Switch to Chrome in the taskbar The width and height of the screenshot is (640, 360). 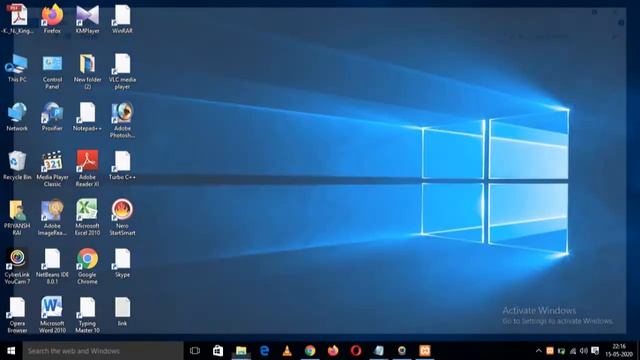310,351
